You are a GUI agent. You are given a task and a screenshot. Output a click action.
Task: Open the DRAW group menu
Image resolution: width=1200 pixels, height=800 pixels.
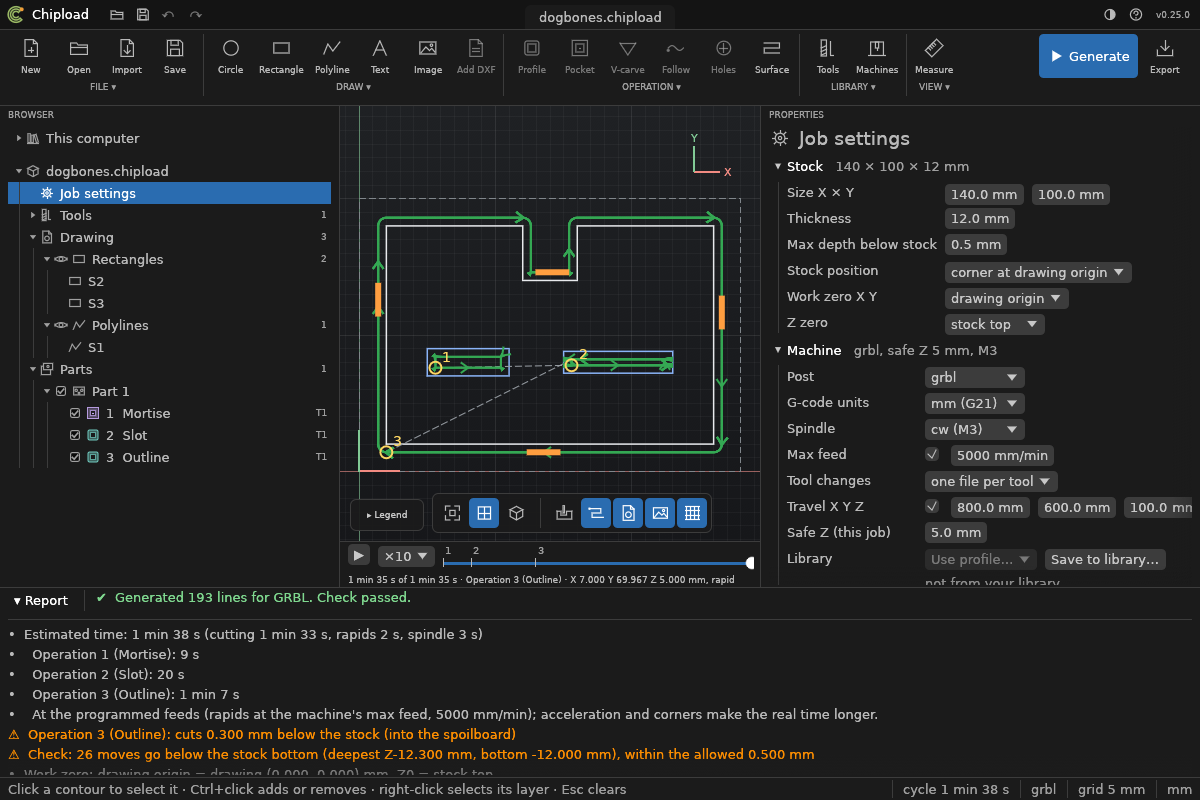click(x=354, y=87)
